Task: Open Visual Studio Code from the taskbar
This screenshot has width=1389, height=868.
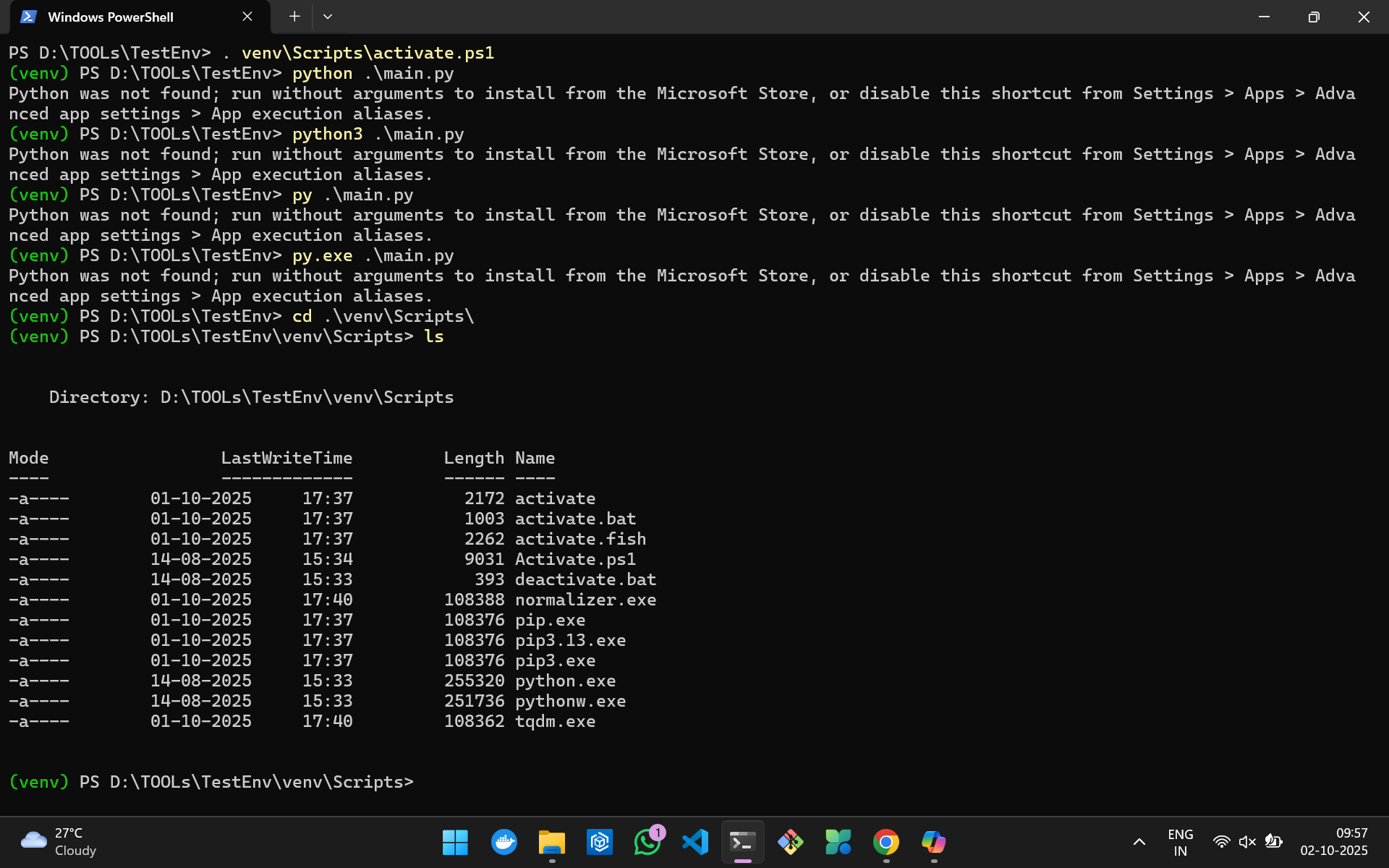Action: coord(694,842)
